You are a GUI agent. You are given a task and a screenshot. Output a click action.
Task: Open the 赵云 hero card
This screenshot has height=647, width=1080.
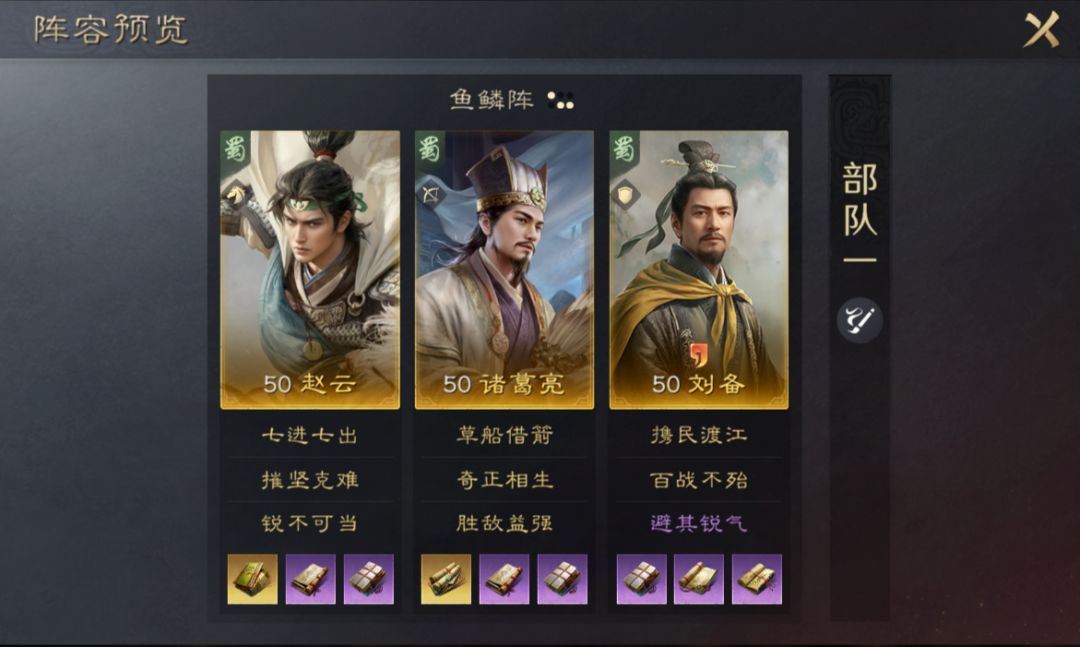[x=310, y=269]
